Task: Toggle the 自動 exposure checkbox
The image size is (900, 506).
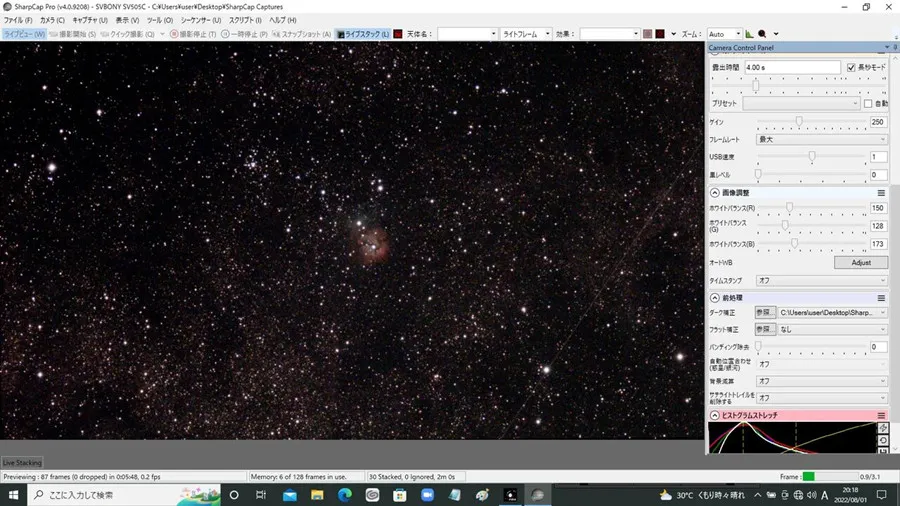Action: (868, 104)
